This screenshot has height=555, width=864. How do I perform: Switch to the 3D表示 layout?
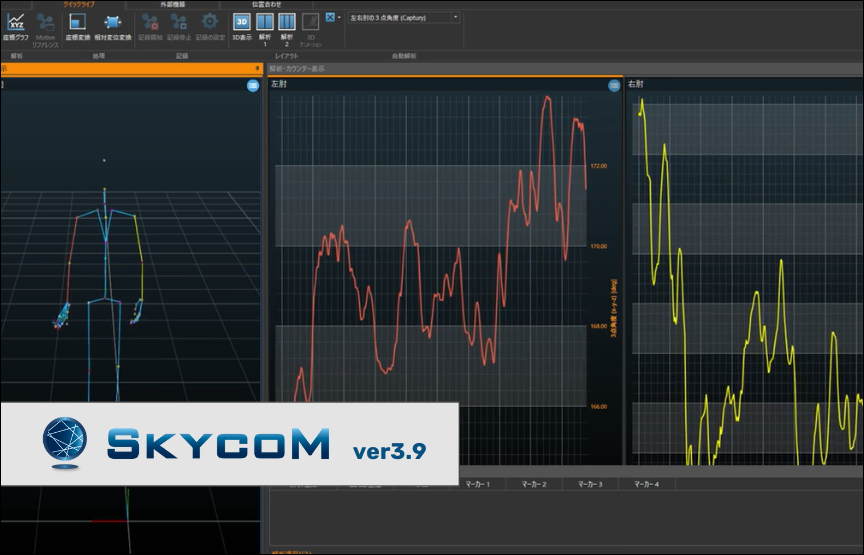(242, 26)
